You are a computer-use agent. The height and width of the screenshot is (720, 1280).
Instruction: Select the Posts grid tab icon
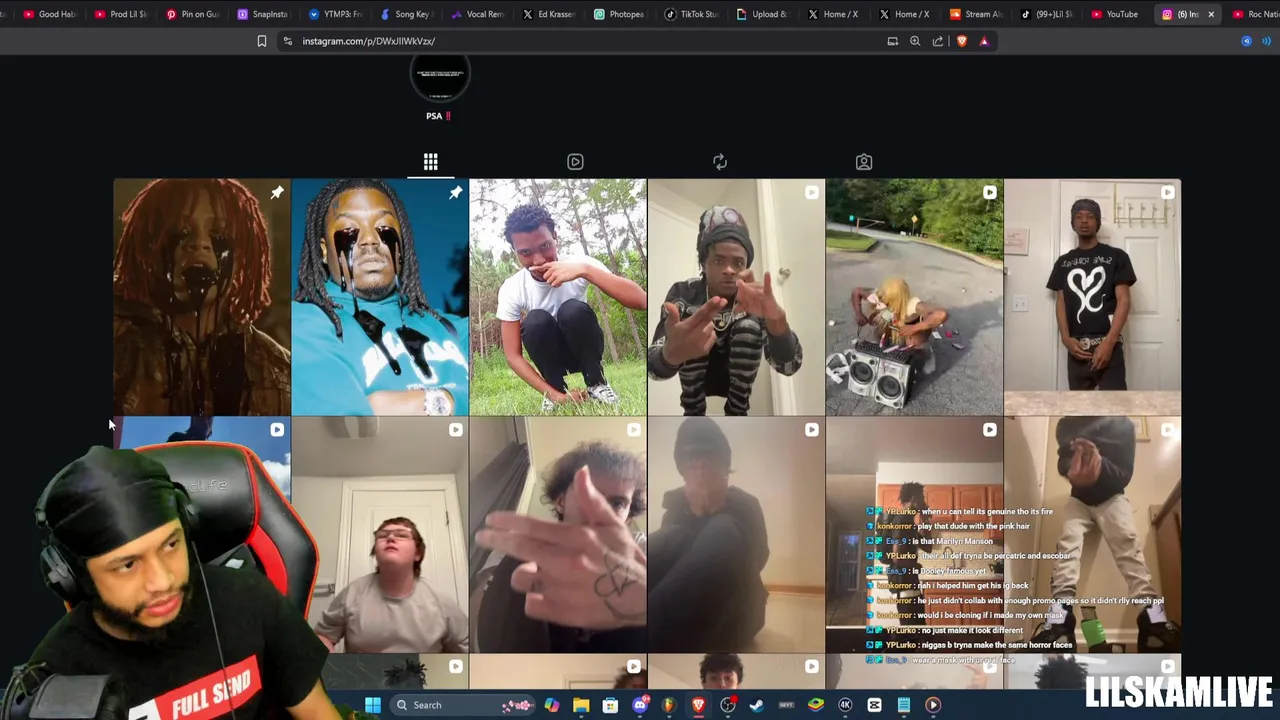431,162
